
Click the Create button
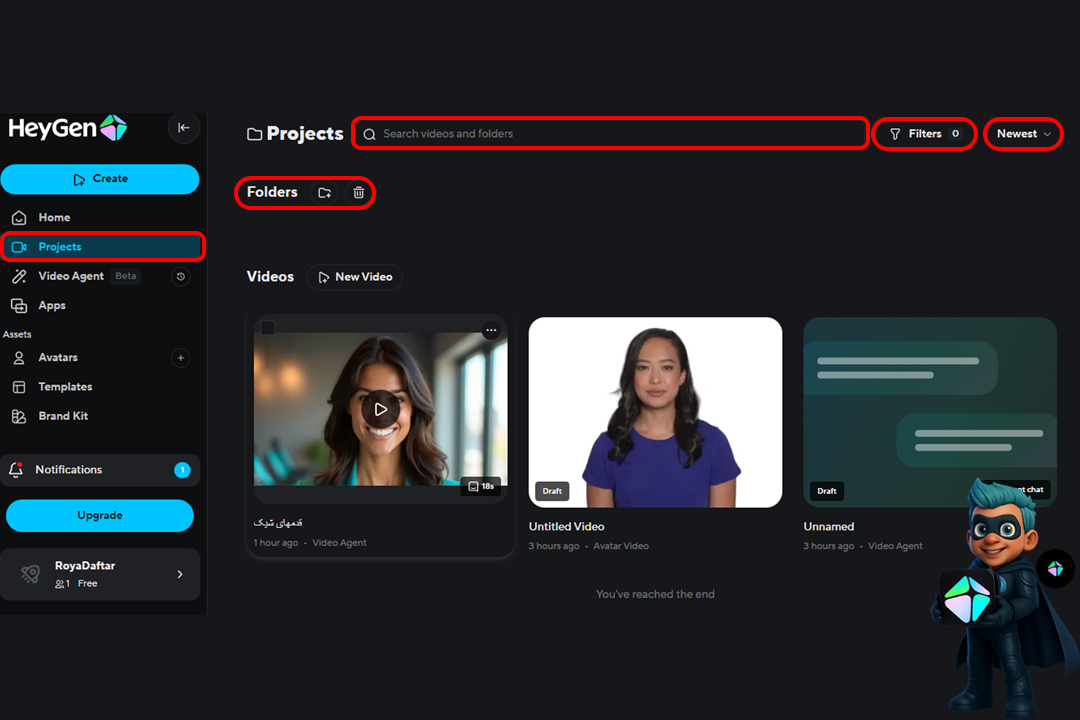point(100,179)
